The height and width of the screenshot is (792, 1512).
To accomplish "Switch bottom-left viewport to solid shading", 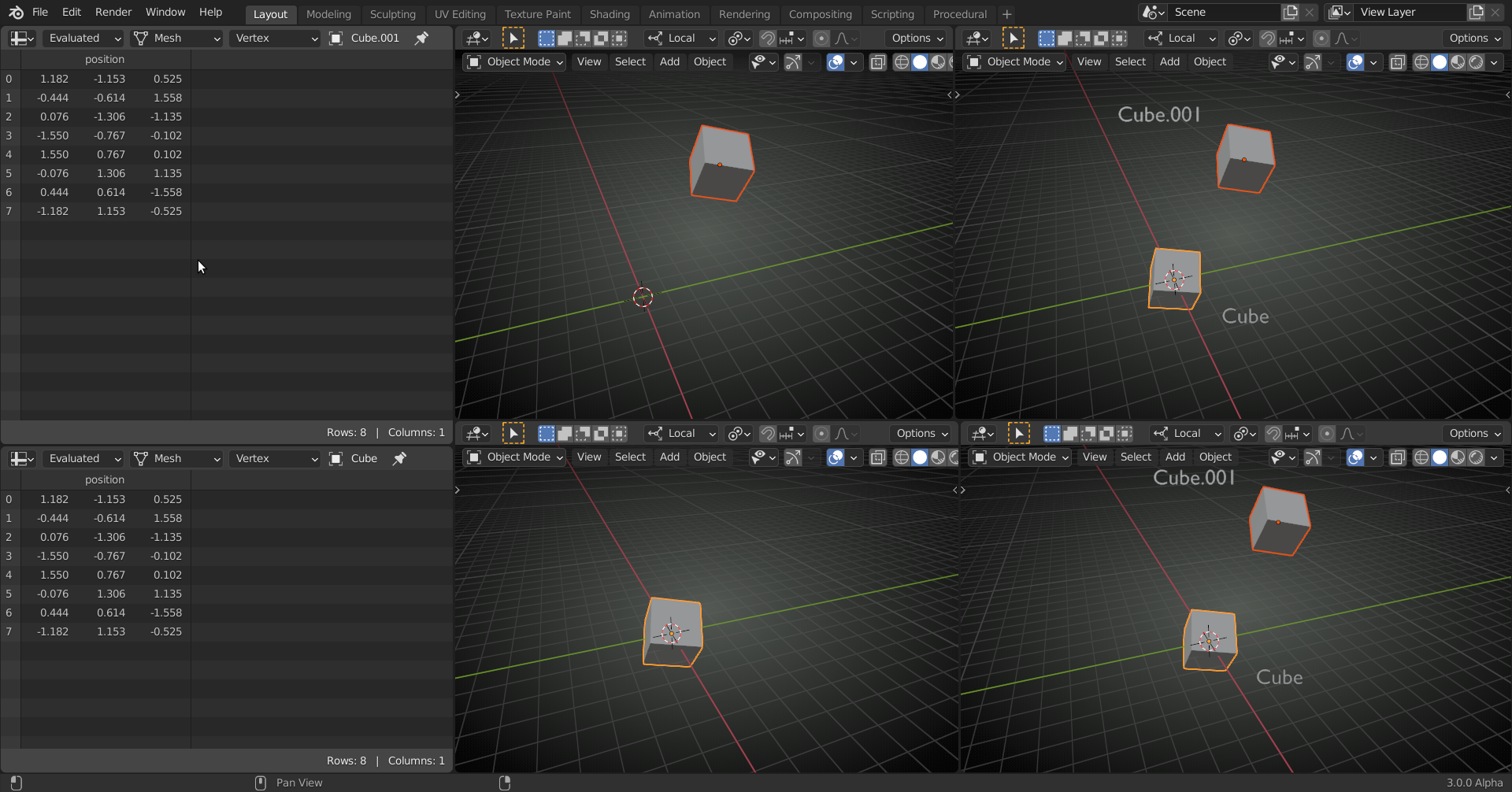I will click(x=920, y=457).
